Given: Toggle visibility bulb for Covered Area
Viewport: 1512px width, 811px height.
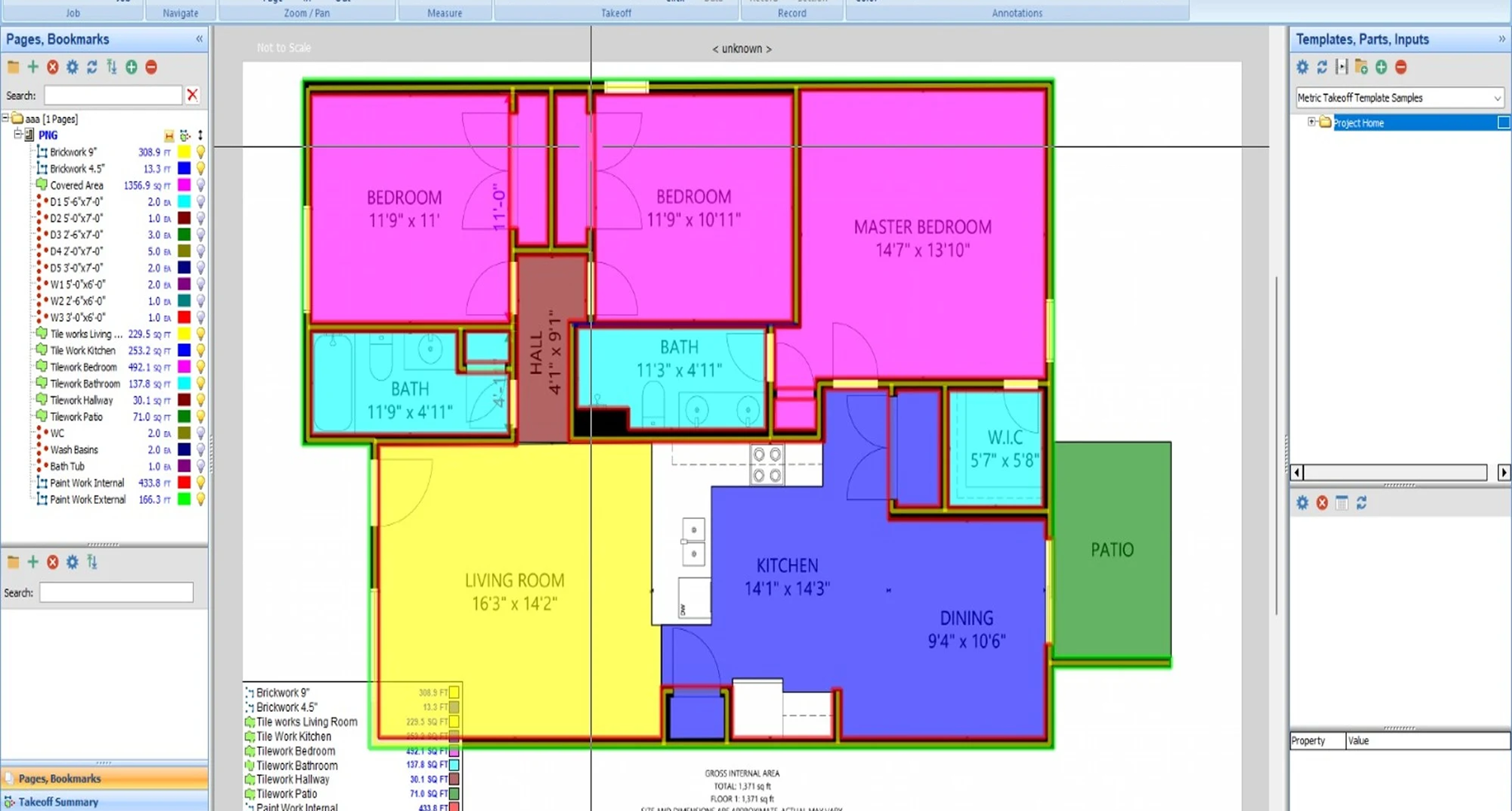Looking at the screenshot, I should (201, 185).
